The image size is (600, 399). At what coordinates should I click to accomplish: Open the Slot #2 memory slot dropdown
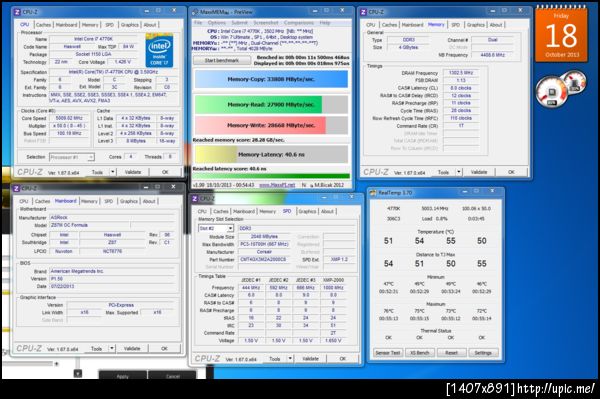pos(230,228)
